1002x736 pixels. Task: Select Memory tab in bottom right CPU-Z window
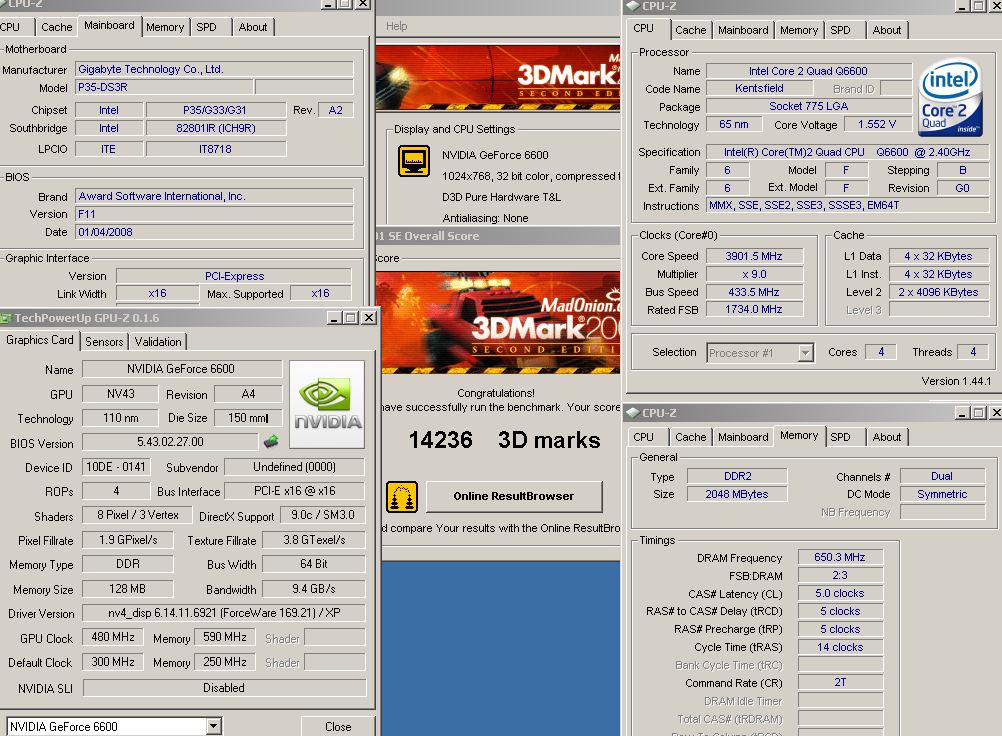click(x=799, y=435)
